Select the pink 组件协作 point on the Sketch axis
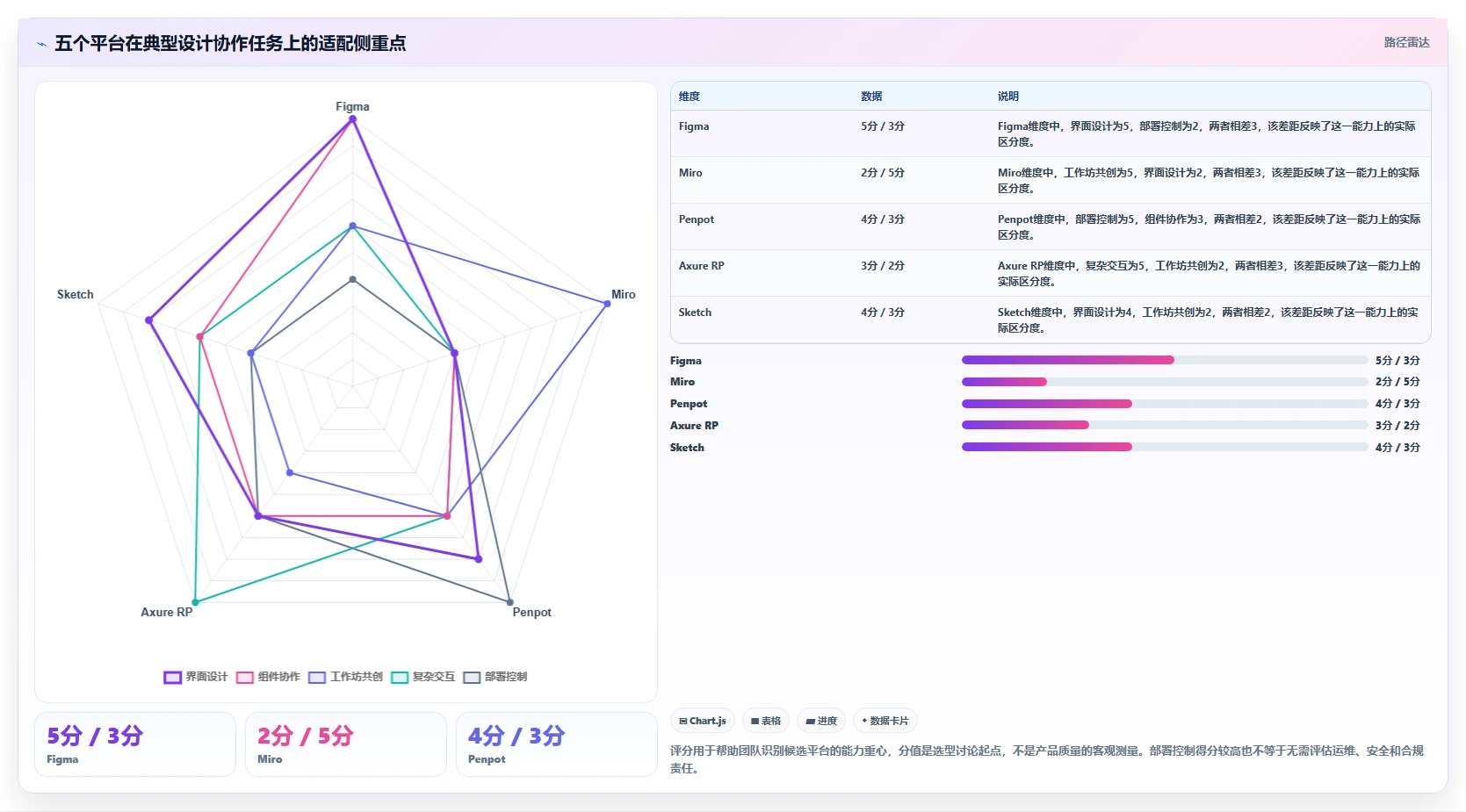1466x812 pixels. tap(200, 337)
